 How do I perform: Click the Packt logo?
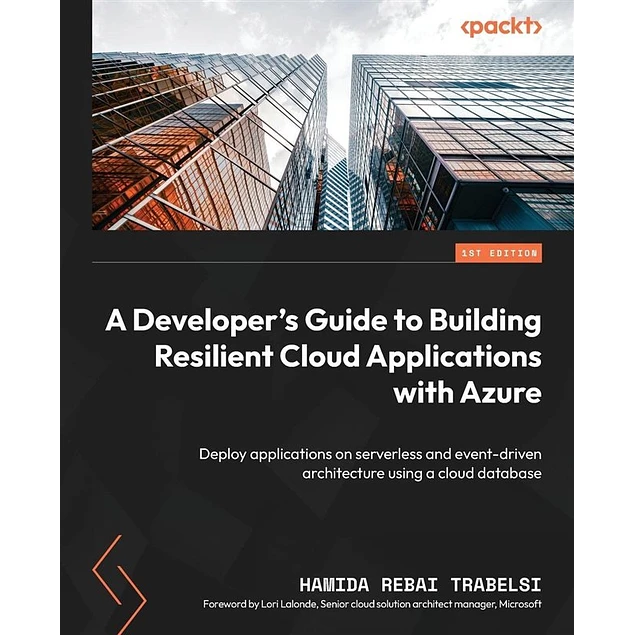501,28
